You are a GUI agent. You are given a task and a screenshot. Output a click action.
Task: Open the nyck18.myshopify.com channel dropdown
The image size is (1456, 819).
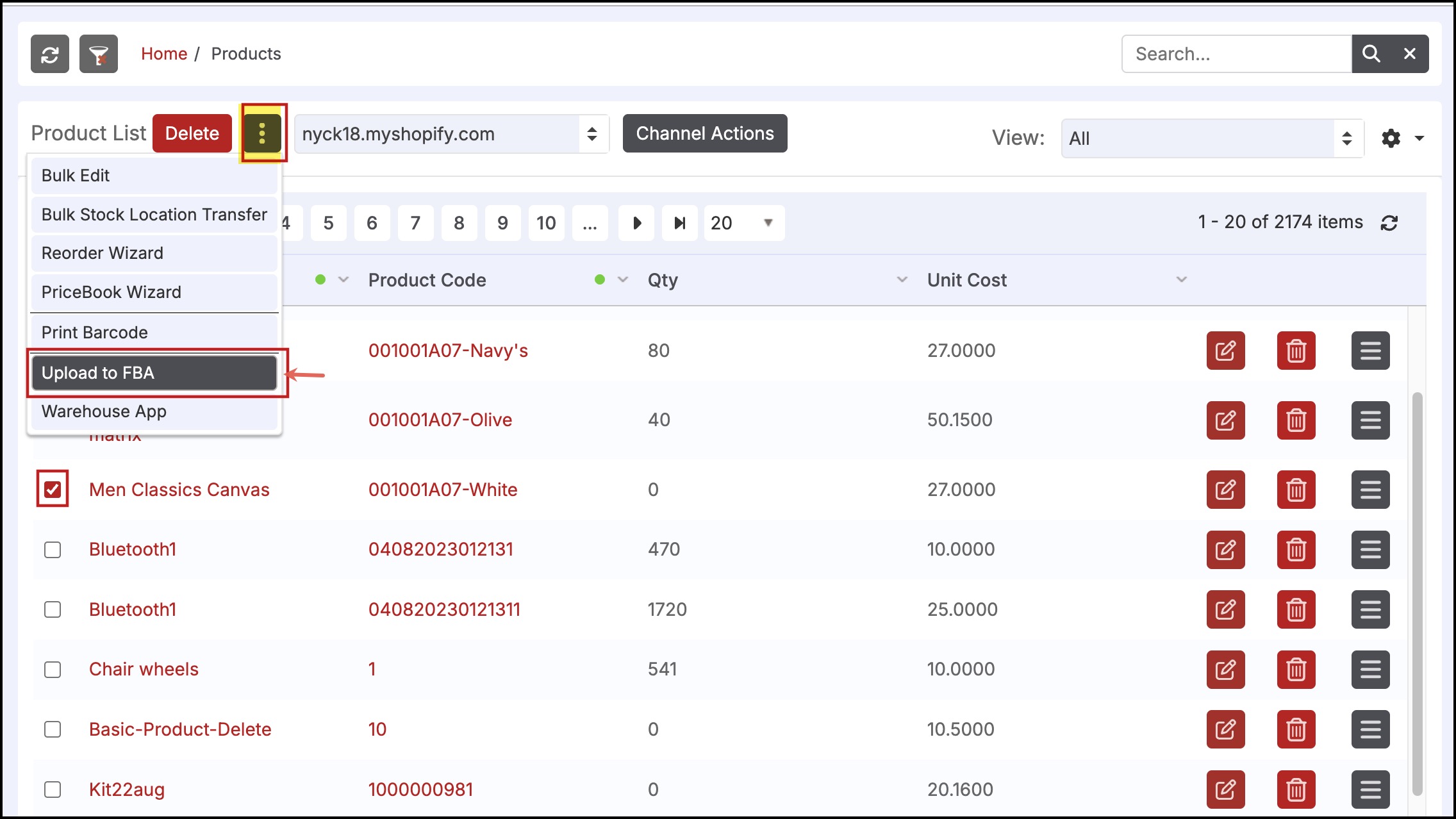pyautogui.click(x=451, y=134)
